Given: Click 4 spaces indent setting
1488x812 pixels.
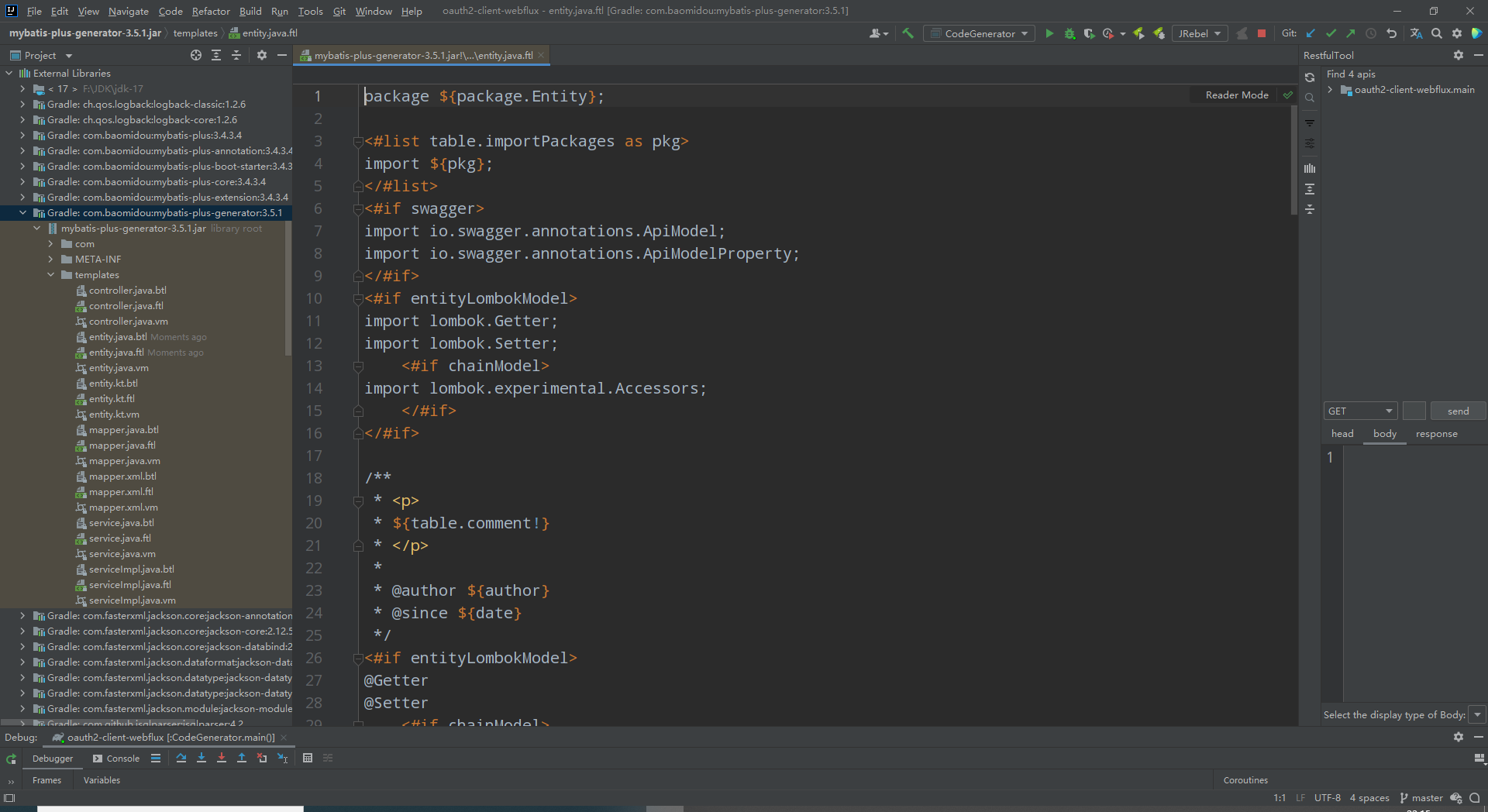Looking at the screenshot, I should coord(1369,797).
